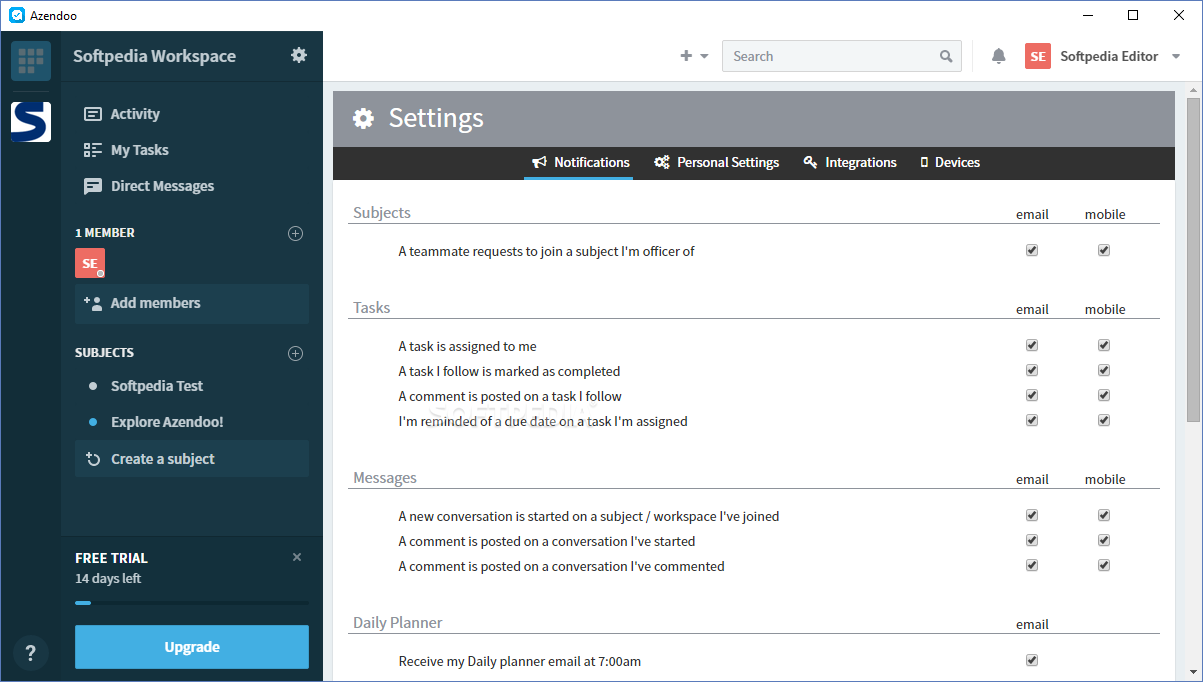The height and width of the screenshot is (682, 1203).
Task: Click the Upgrade button
Action: point(192,647)
